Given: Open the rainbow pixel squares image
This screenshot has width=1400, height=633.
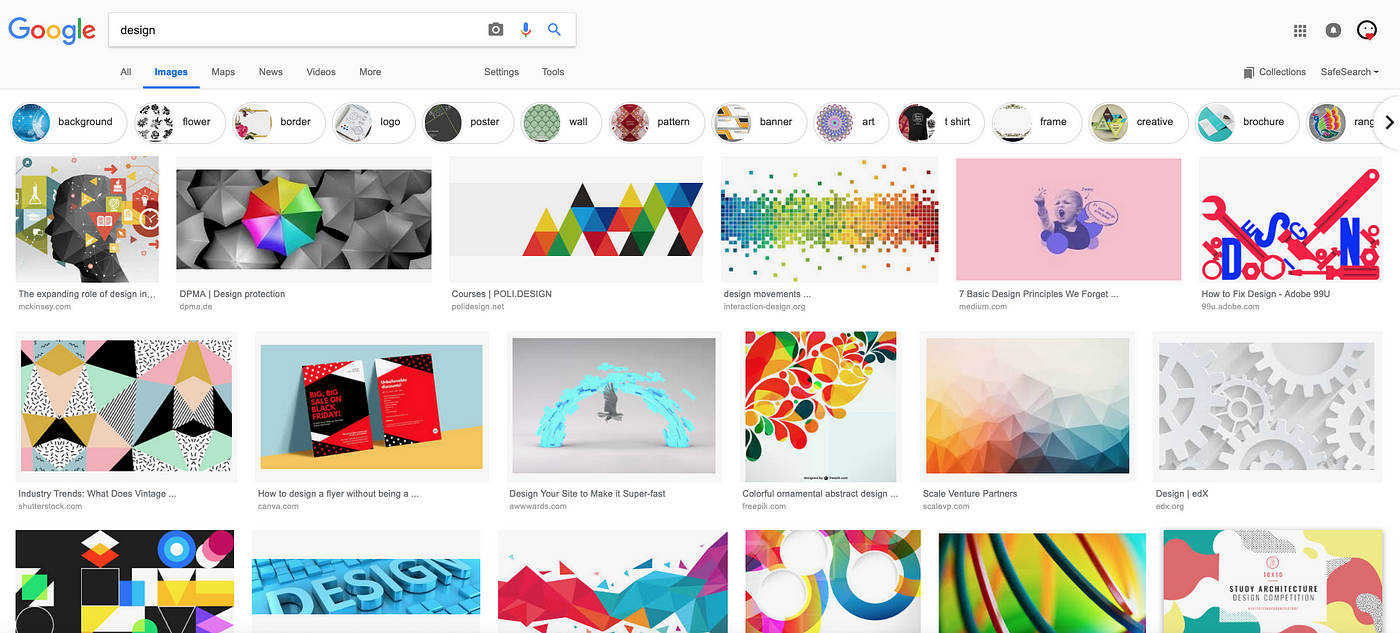Looking at the screenshot, I should pos(830,219).
